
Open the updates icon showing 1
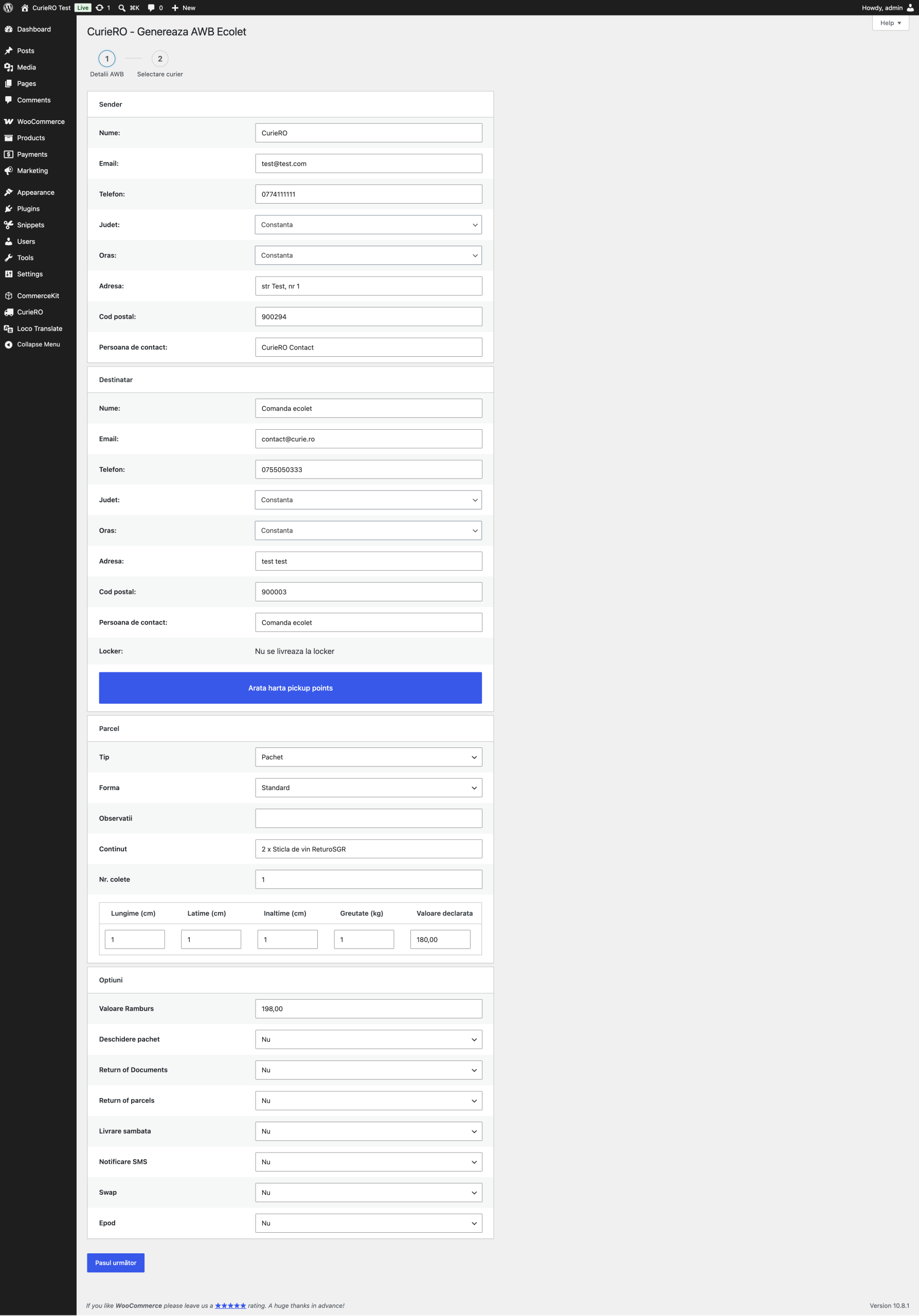100,7
